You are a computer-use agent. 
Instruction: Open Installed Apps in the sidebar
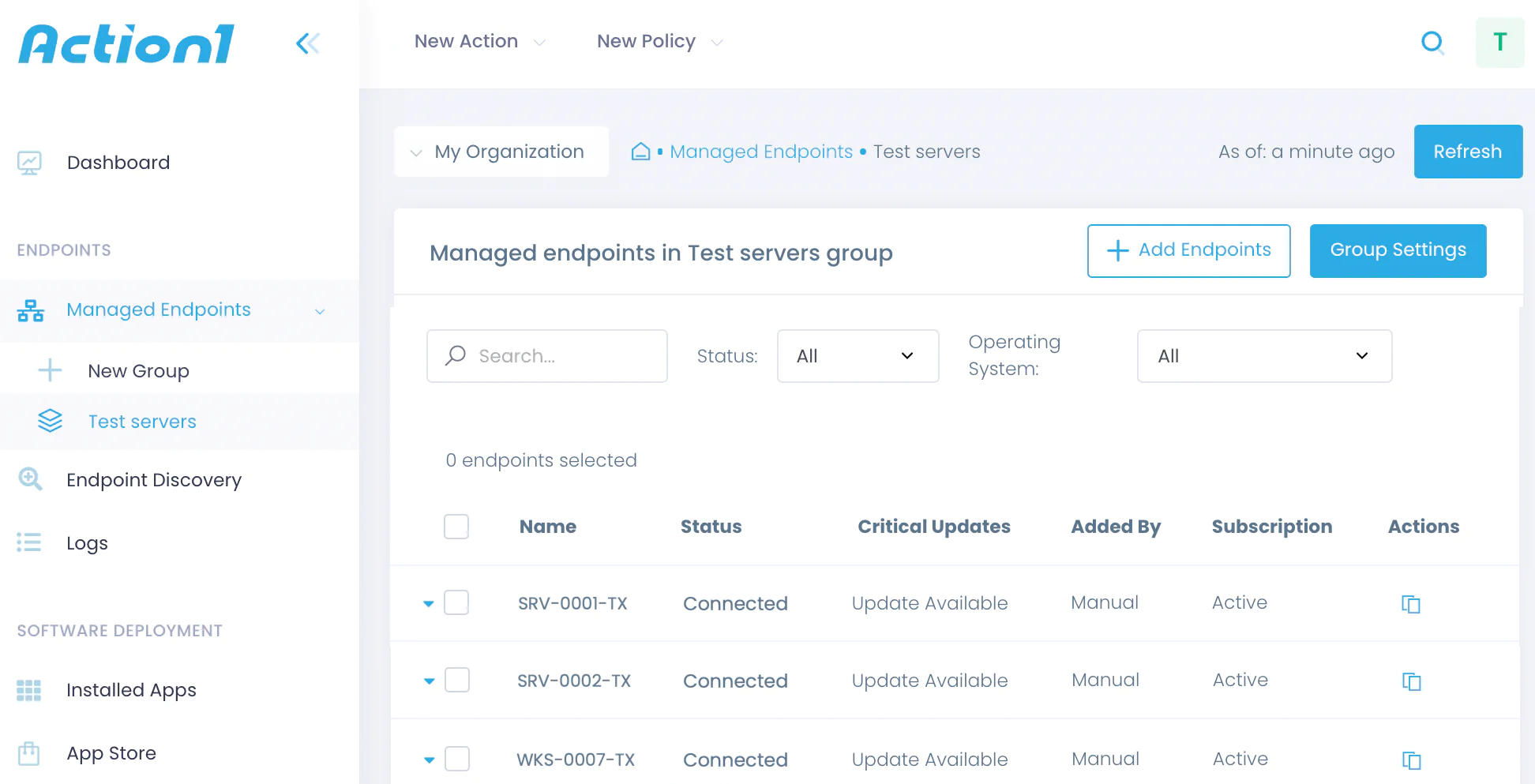tap(131, 690)
